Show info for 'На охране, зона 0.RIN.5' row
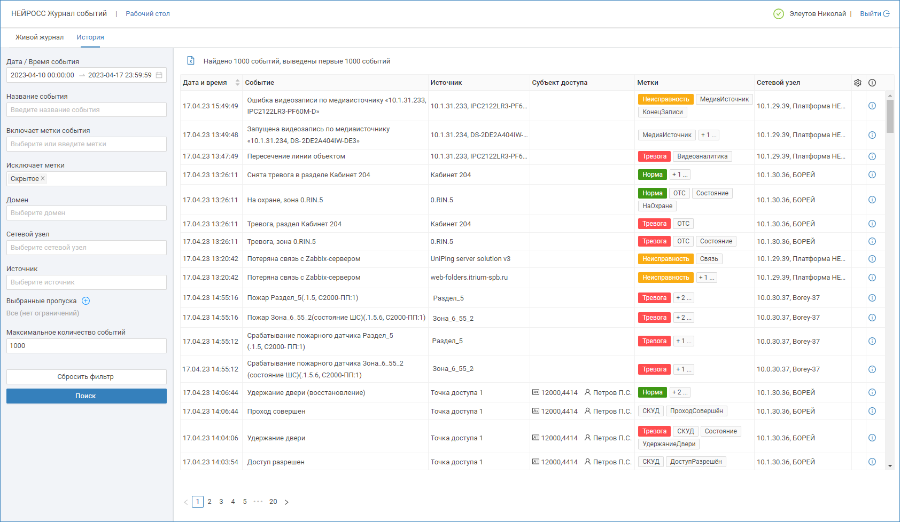 click(872, 200)
